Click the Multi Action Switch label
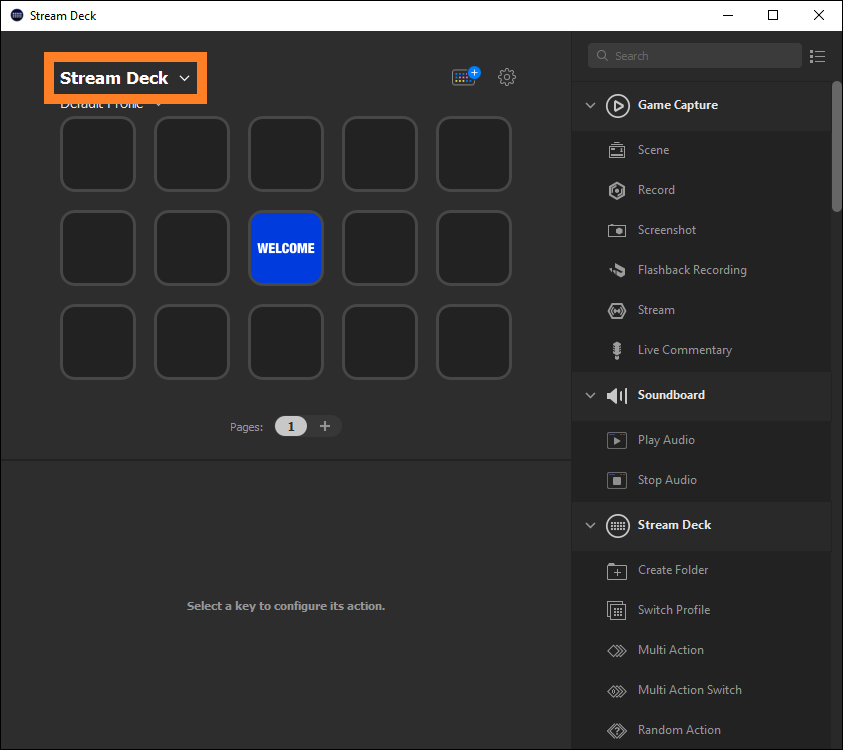Image resolution: width=843 pixels, height=750 pixels. (x=690, y=690)
